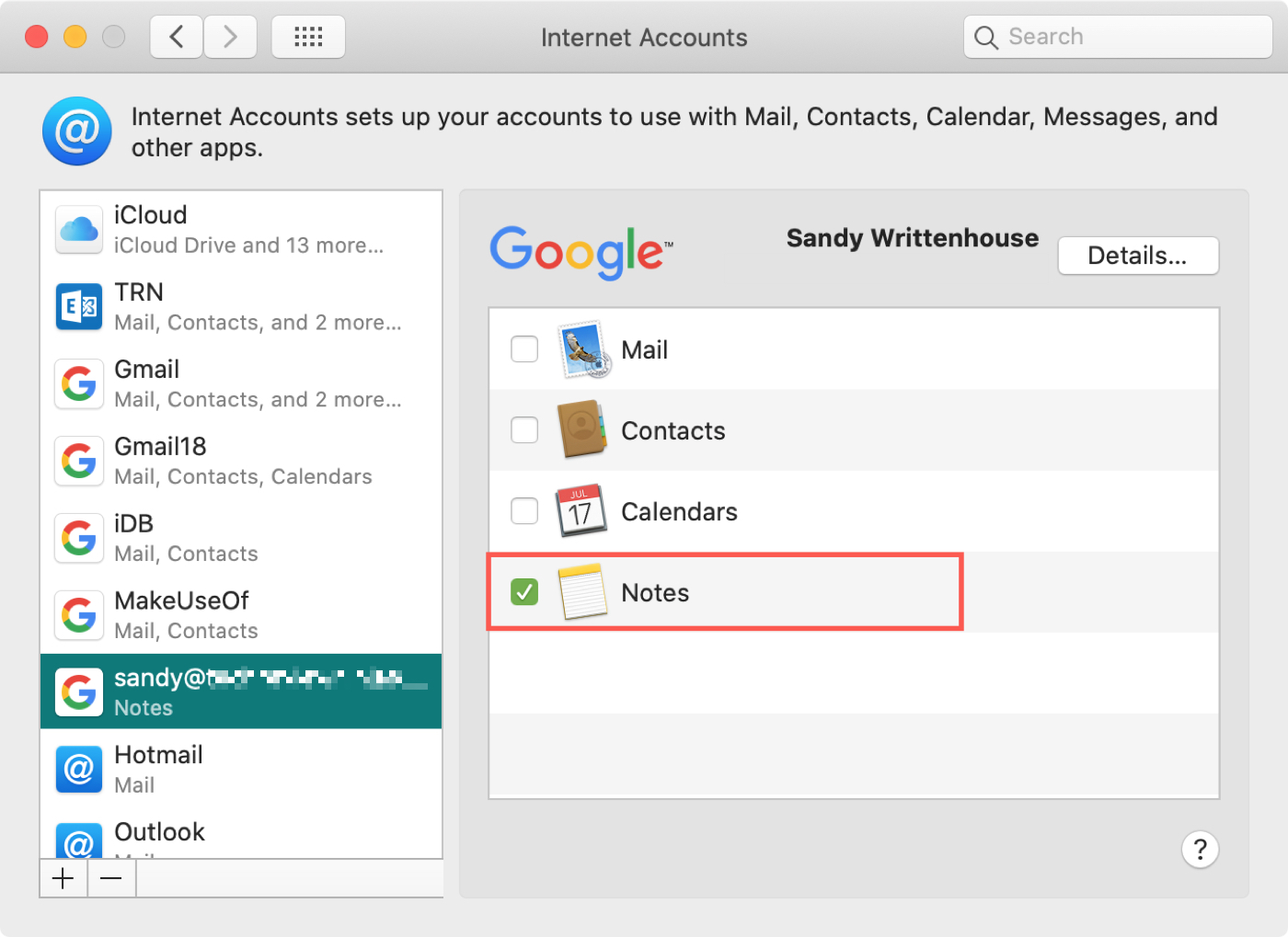Click the Hotmail @ icon
This screenshot has width=1288, height=937.
(x=79, y=769)
